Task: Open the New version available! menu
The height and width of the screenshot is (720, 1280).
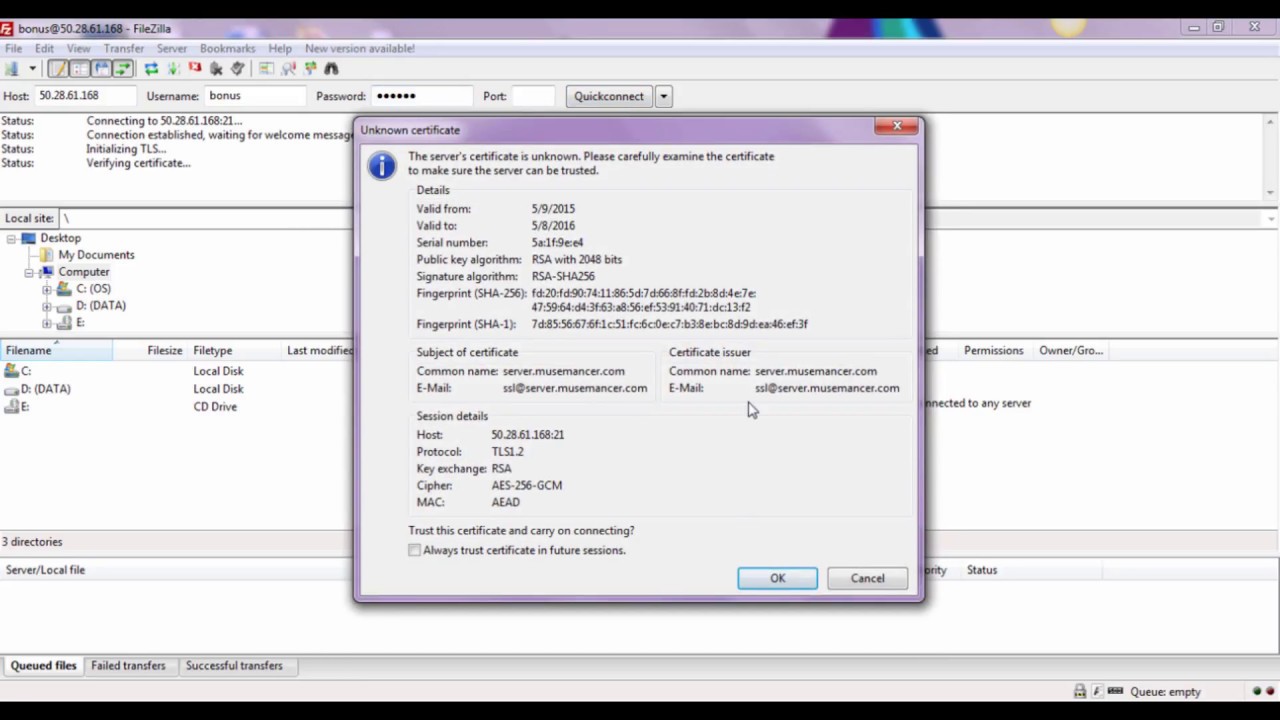Action: point(360,48)
